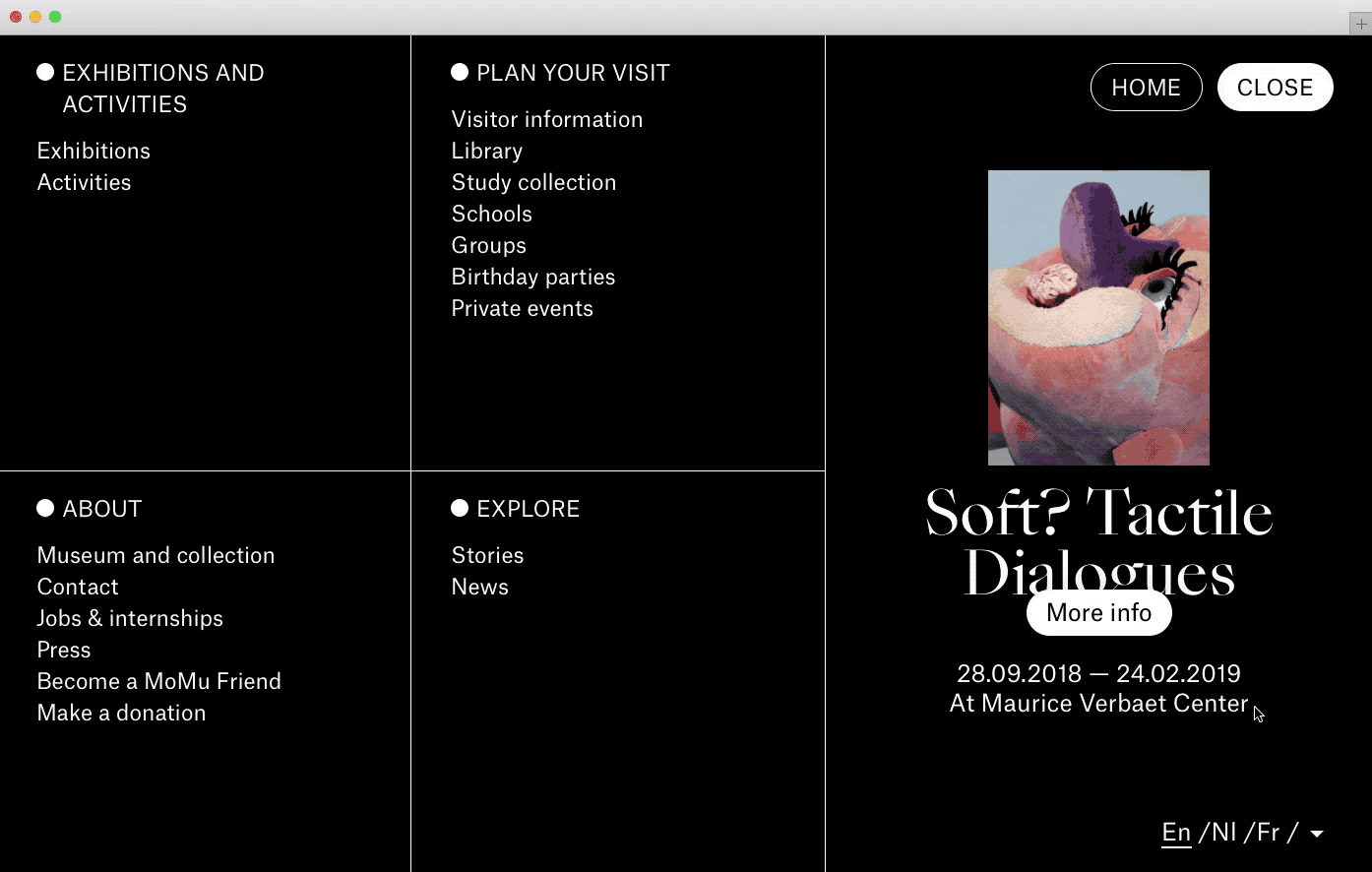This screenshot has width=1372, height=872.
Task: Click the white dot beside Explore
Action: point(460,508)
